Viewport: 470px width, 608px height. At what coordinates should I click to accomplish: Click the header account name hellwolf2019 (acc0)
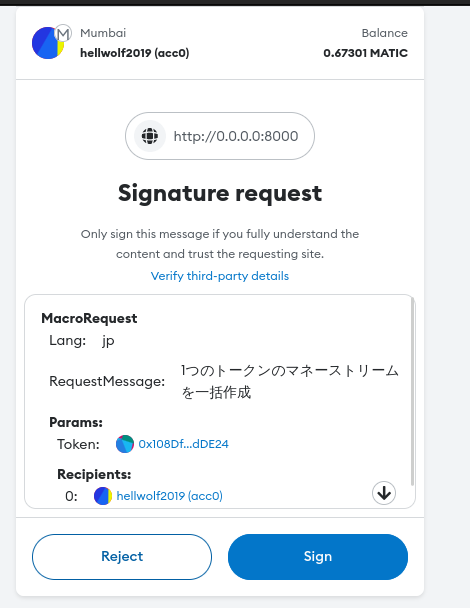tap(135, 53)
